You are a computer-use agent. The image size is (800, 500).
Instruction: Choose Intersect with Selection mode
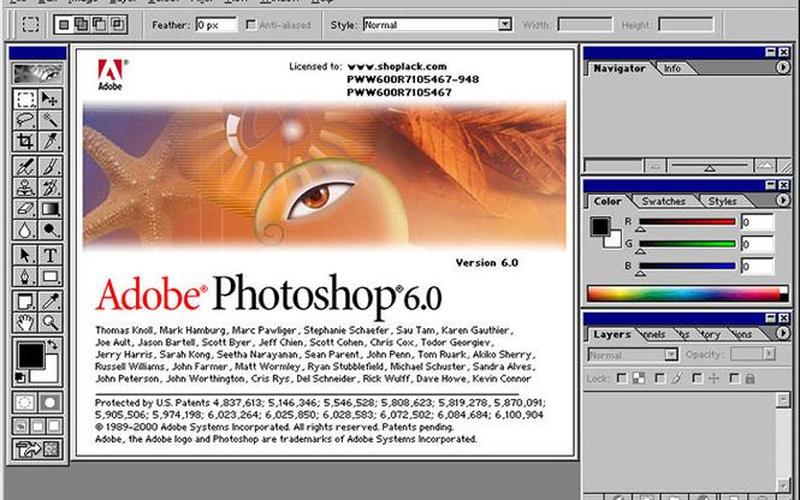click(x=117, y=24)
